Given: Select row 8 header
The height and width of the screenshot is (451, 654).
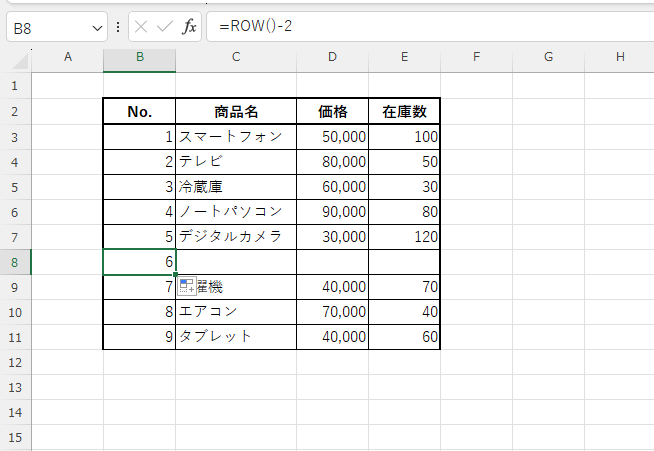Looking at the screenshot, I should 15,262.
